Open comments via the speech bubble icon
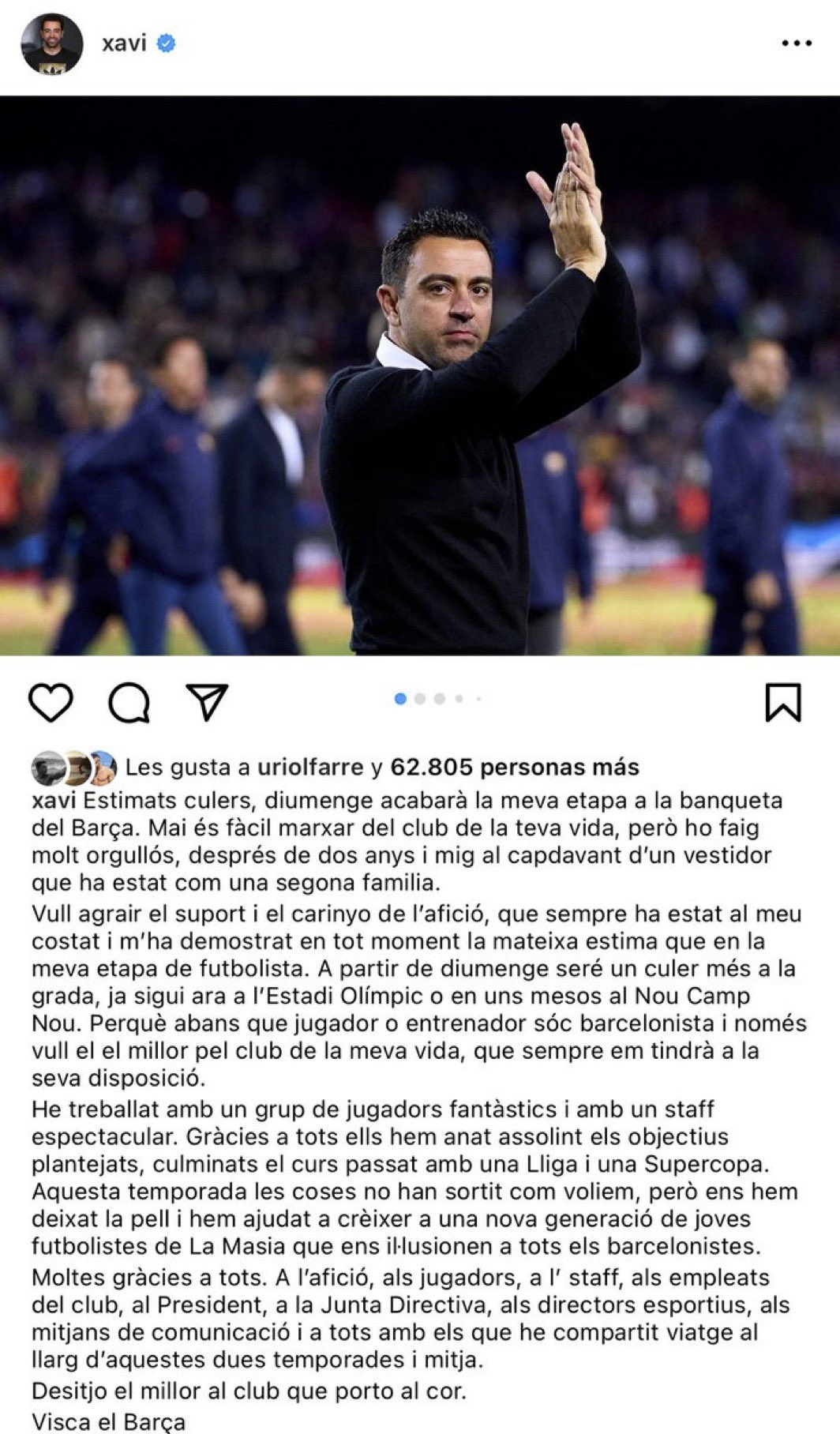 (129, 702)
